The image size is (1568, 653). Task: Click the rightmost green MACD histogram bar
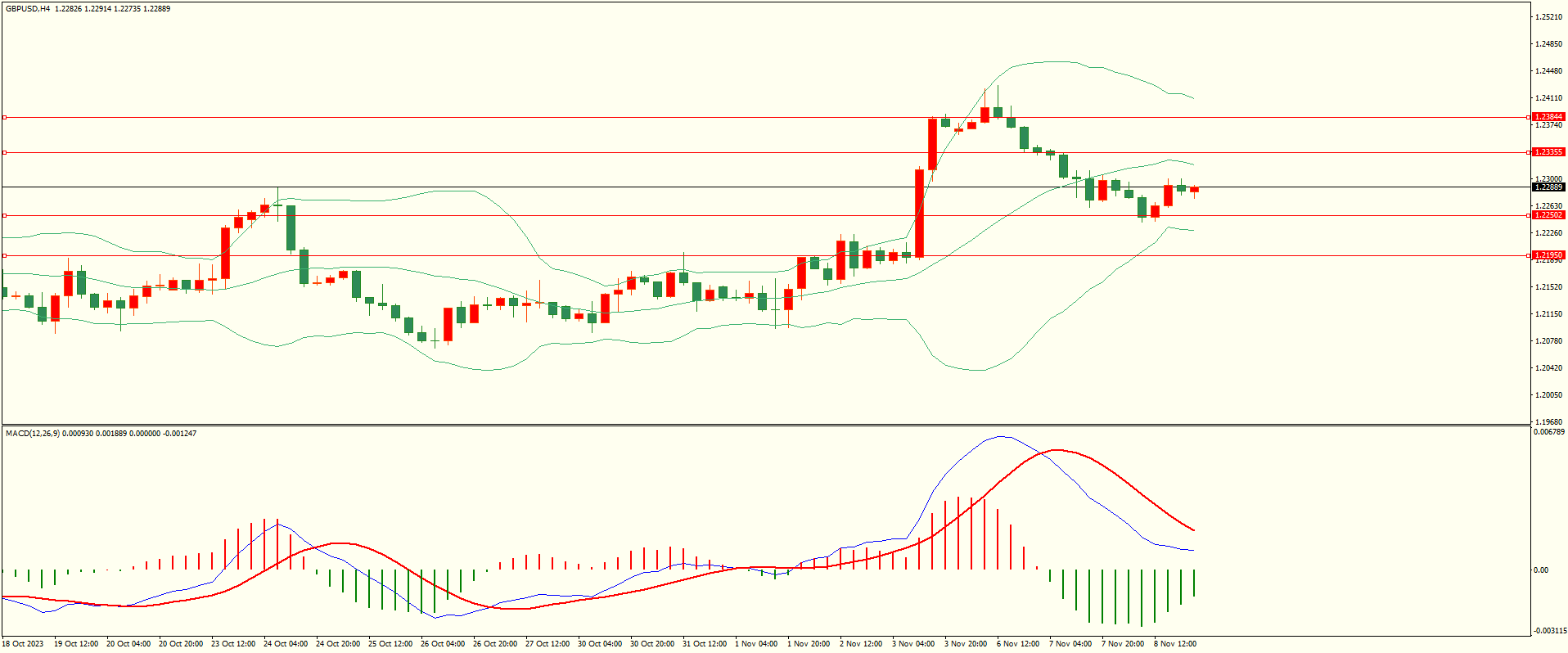1194,583
